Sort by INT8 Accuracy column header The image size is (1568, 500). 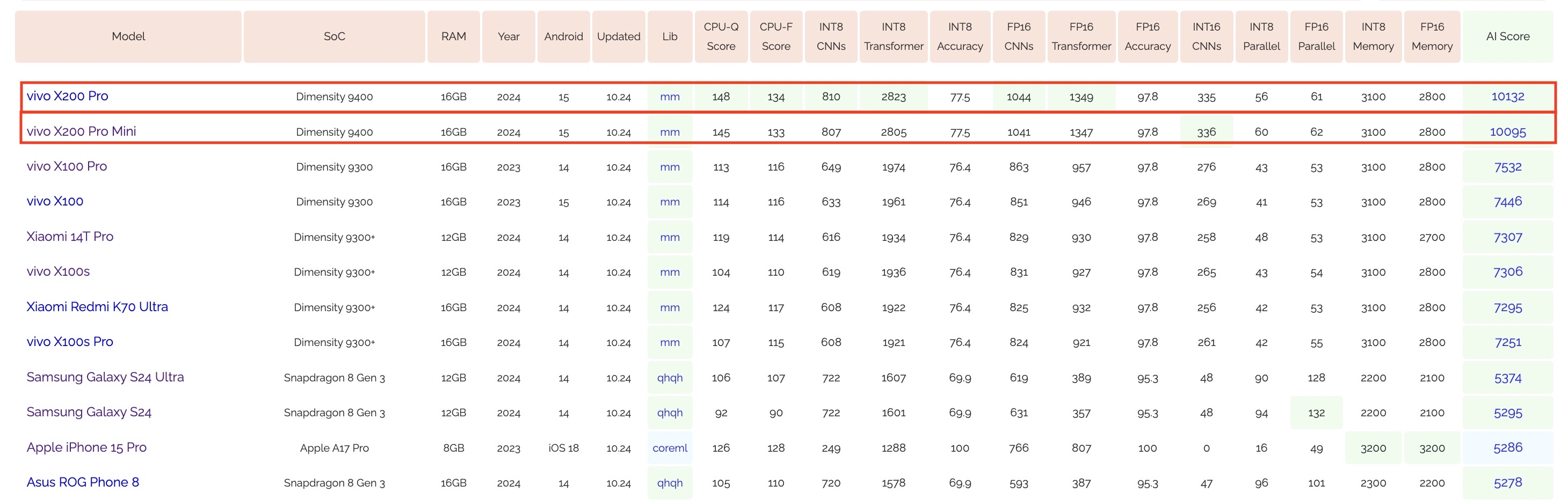[960, 36]
